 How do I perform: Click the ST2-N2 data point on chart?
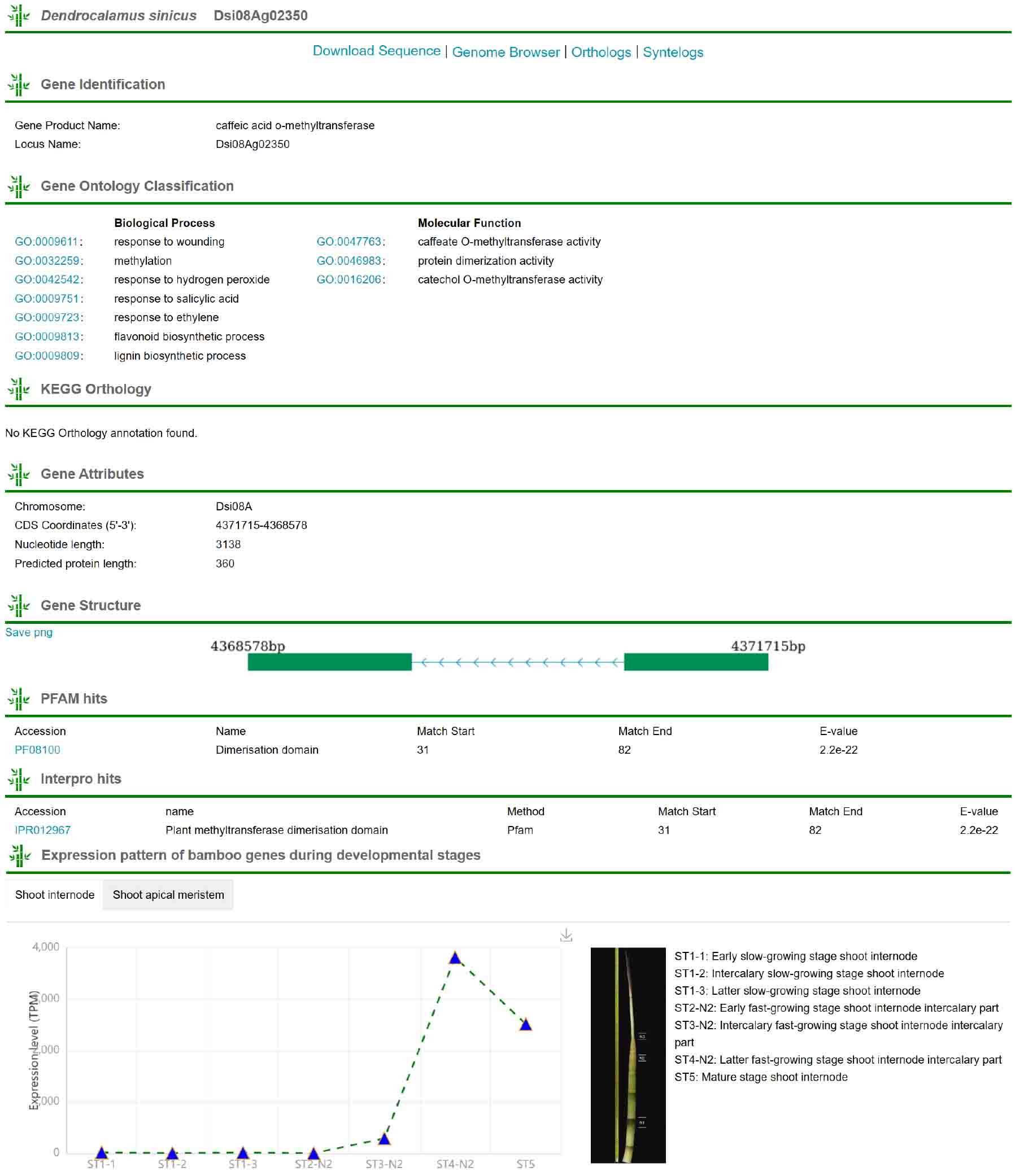pos(313,1153)
